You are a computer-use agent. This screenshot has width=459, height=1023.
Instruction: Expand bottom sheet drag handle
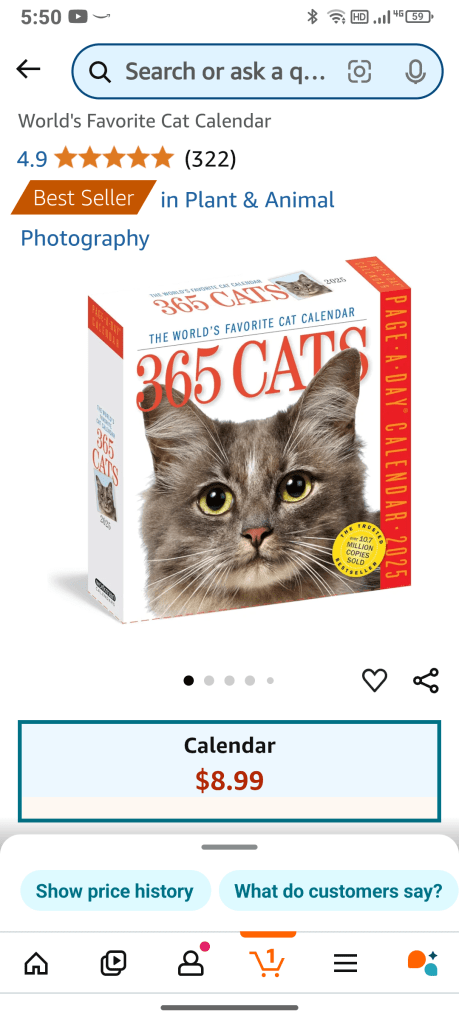click(x=230, y=847)
